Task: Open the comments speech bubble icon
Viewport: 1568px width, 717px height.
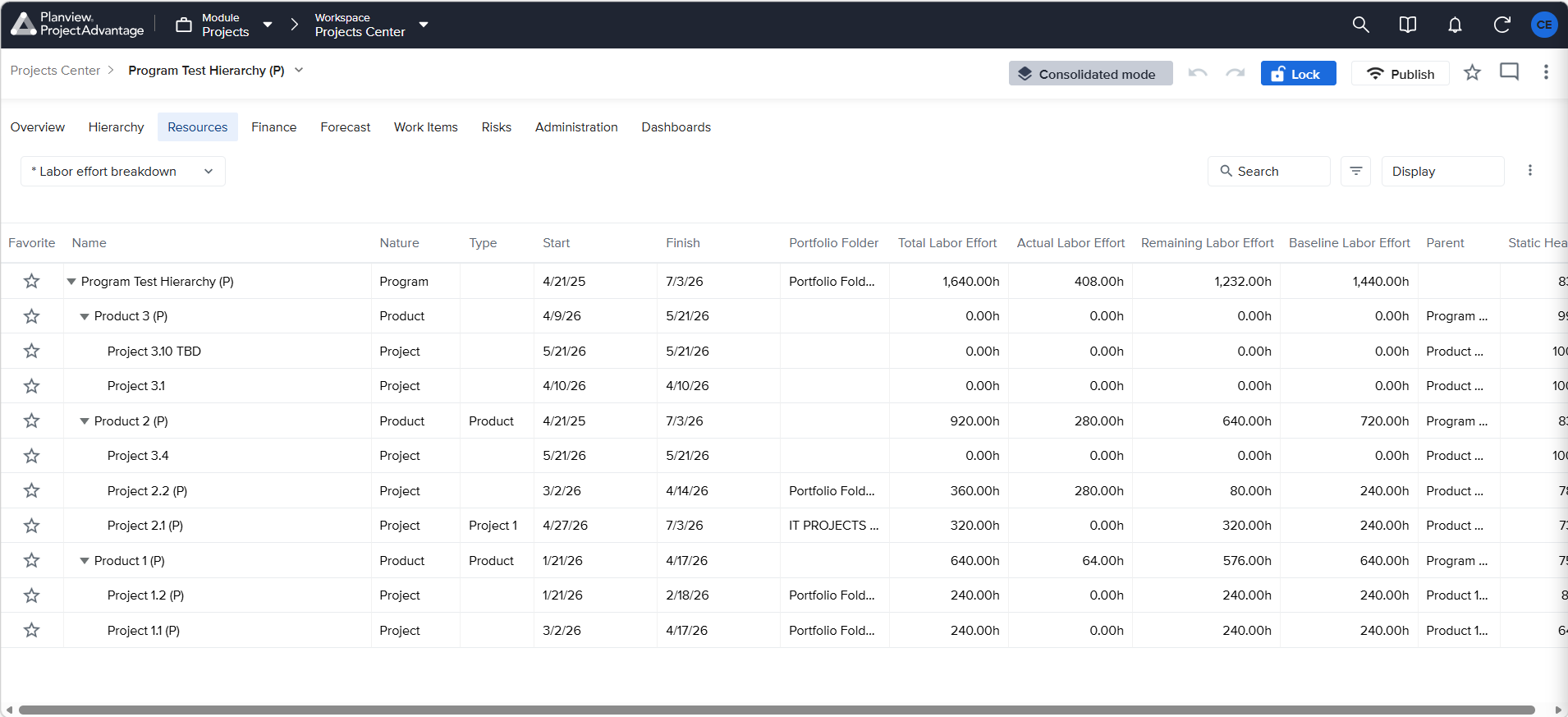Action: 1509,72
